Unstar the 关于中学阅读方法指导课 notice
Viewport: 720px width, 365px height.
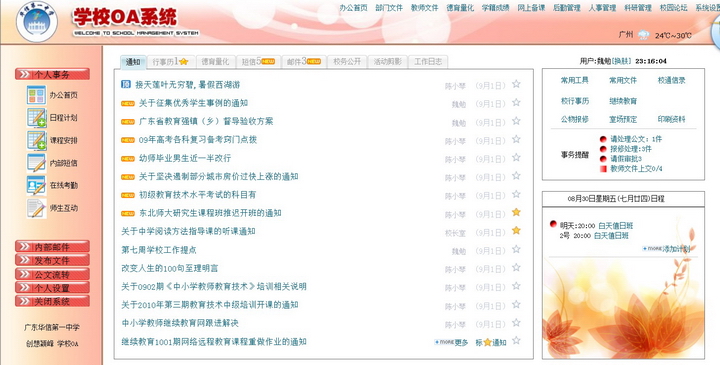516,230
